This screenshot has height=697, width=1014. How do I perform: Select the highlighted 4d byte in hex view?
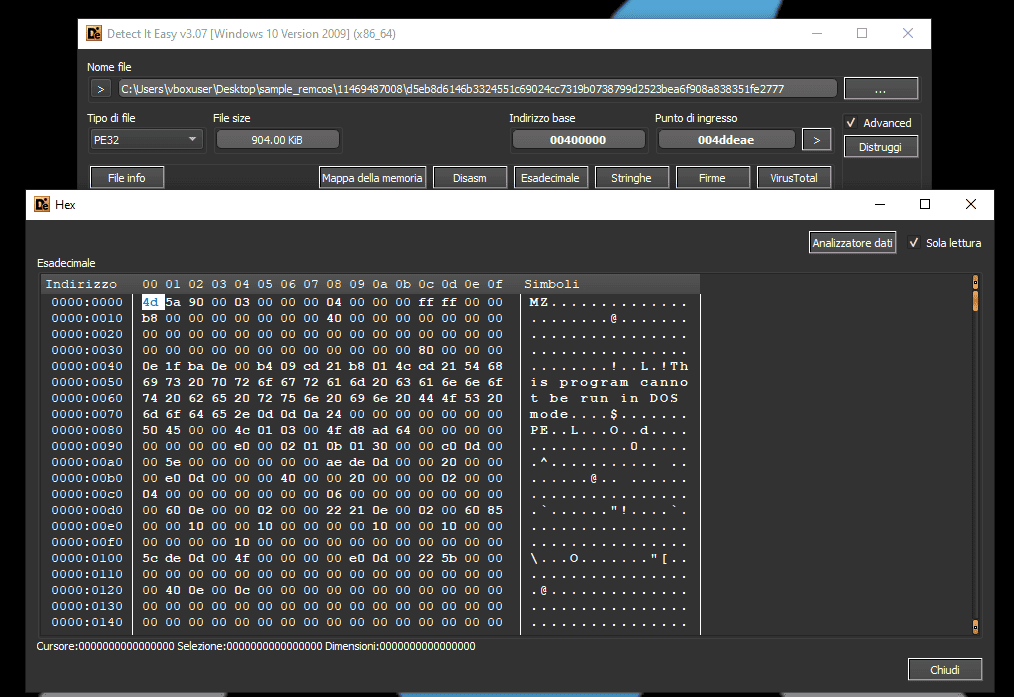(x=151, y=302)
